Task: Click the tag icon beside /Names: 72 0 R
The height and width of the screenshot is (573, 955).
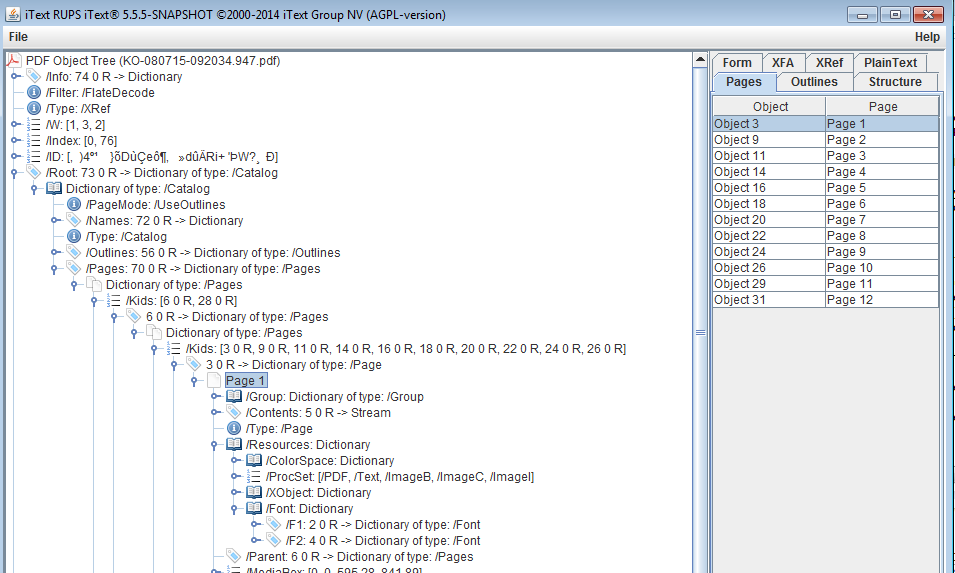Action: (74, 220)
